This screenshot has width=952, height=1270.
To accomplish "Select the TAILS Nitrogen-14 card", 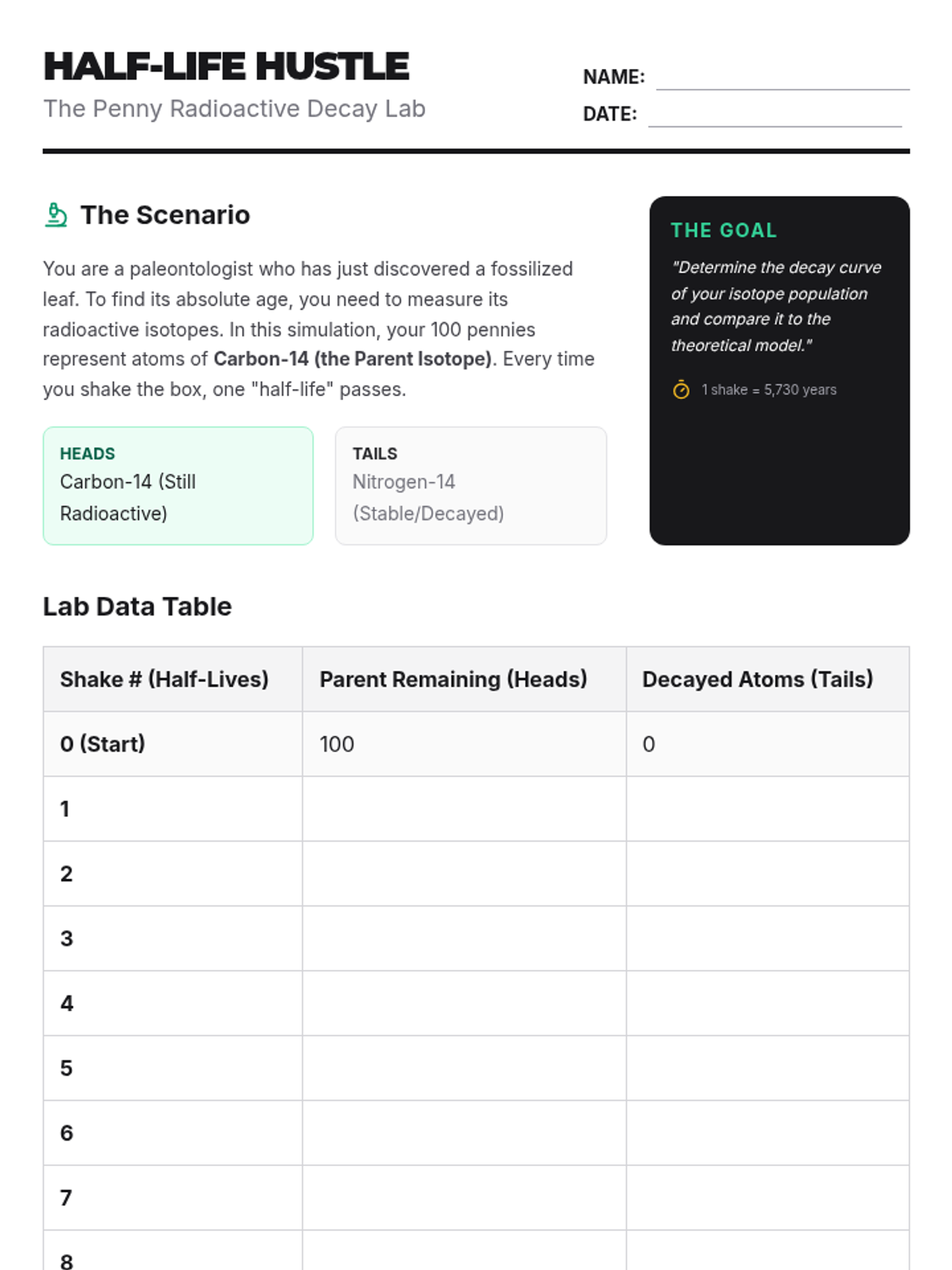I will [x=470, y=486].
